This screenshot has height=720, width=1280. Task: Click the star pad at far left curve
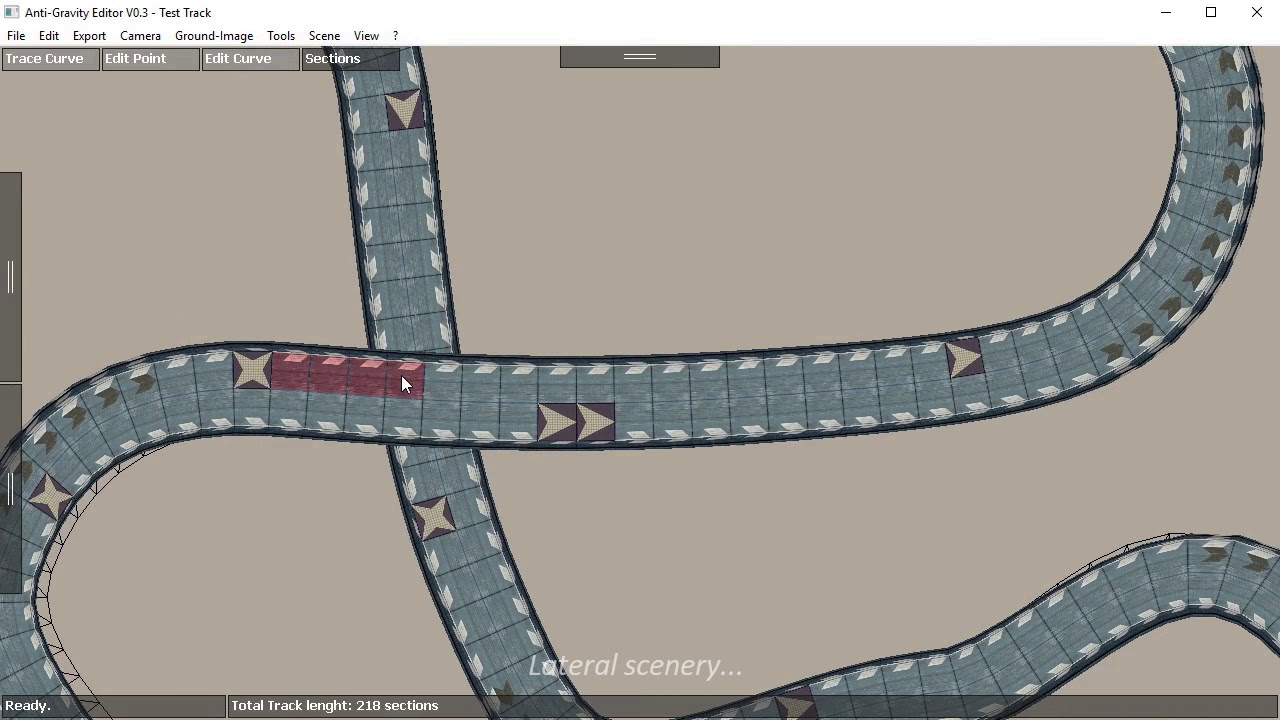tap(50, 497)
